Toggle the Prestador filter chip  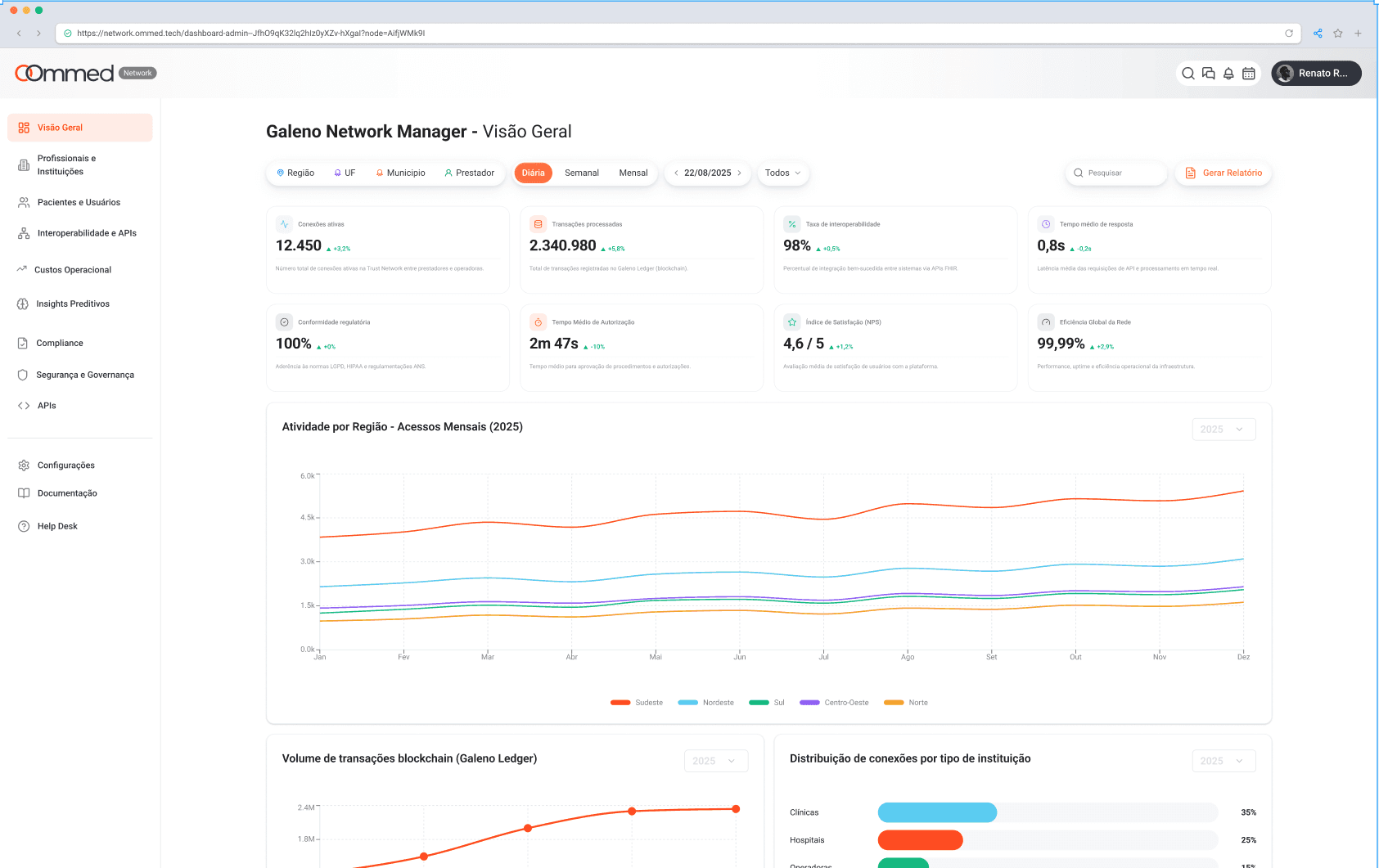point(469,173)
